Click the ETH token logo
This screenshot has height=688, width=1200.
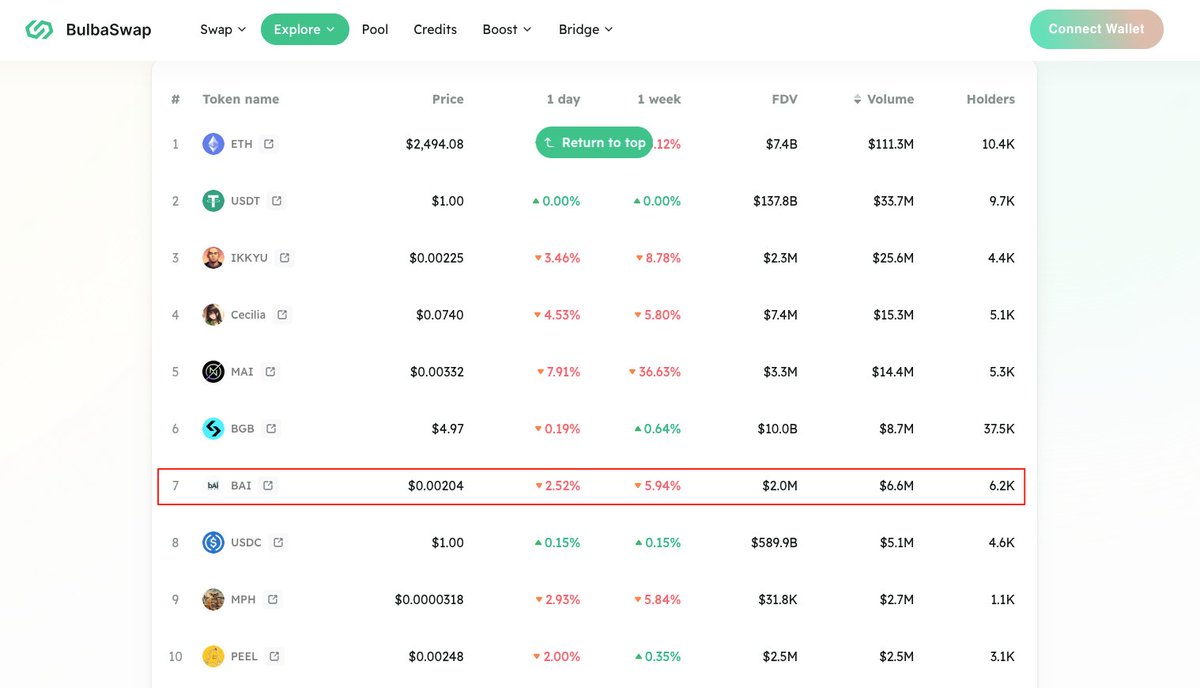(x=213, y=144)
